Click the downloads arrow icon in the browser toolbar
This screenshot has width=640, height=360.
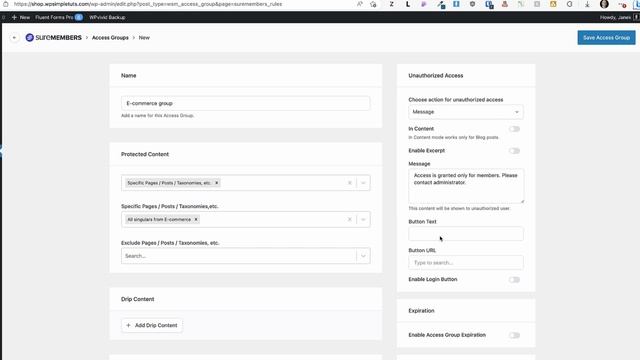(587, 4)
